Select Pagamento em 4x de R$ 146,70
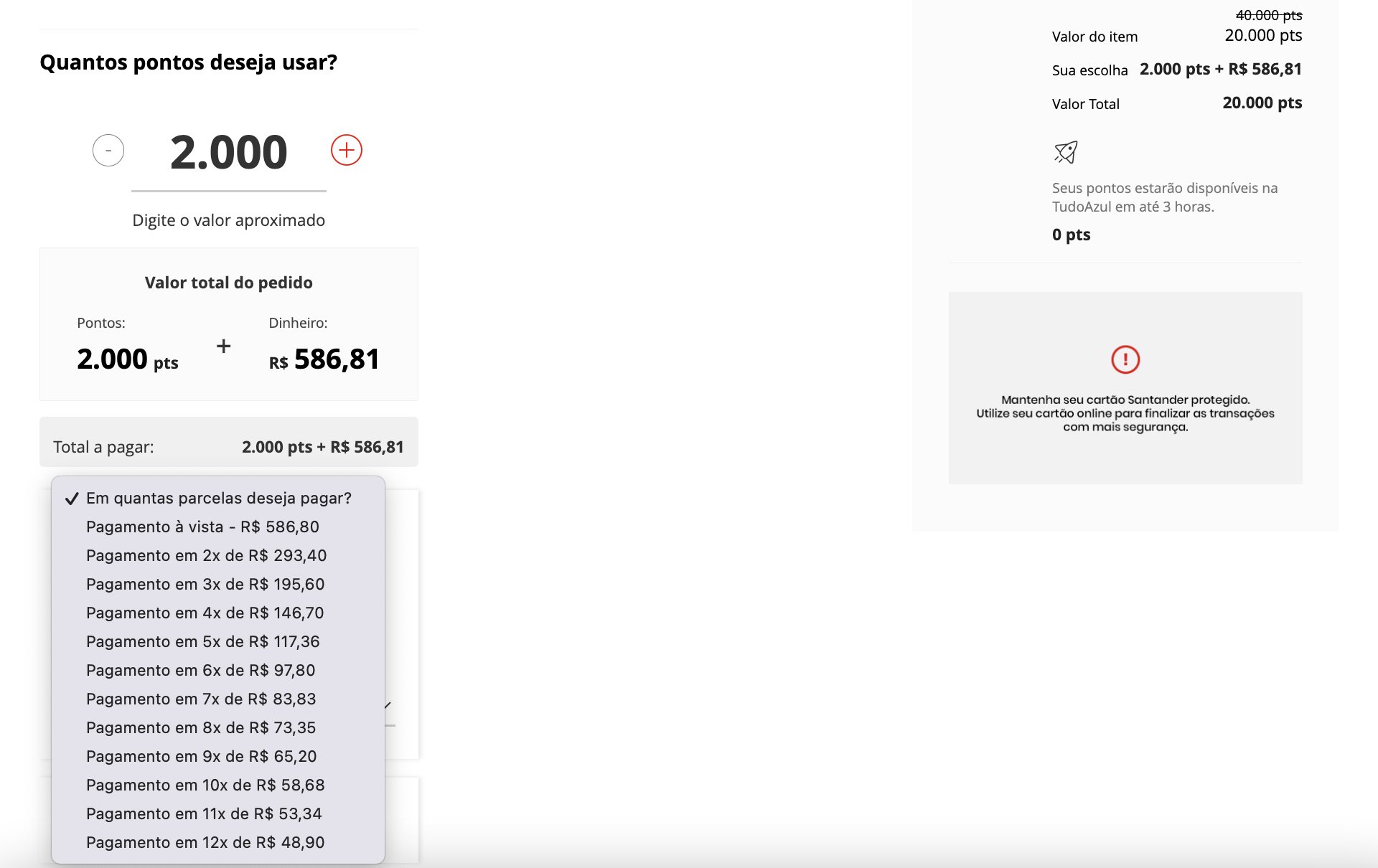1378x868 pixels. pos(218,613)
